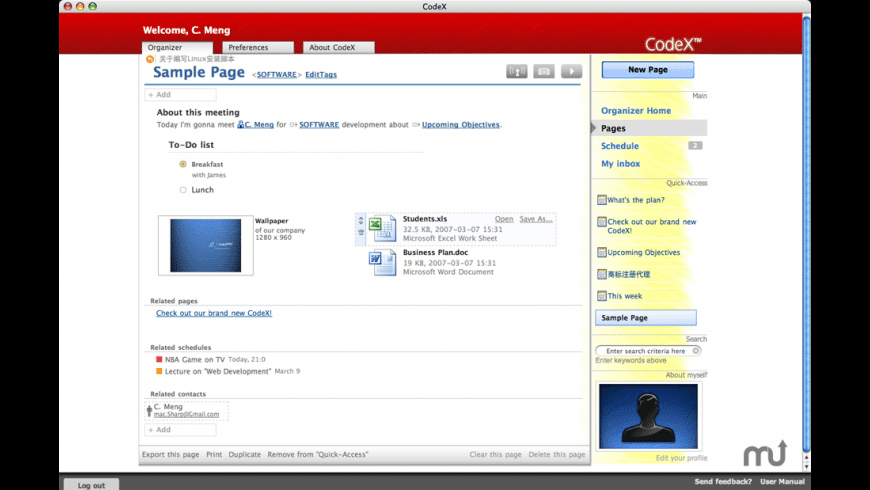Viewport: 870px width, 490px height.
Task: Click the page icon beside Upcoming Objectives
Action: click(x=601, y=252)
